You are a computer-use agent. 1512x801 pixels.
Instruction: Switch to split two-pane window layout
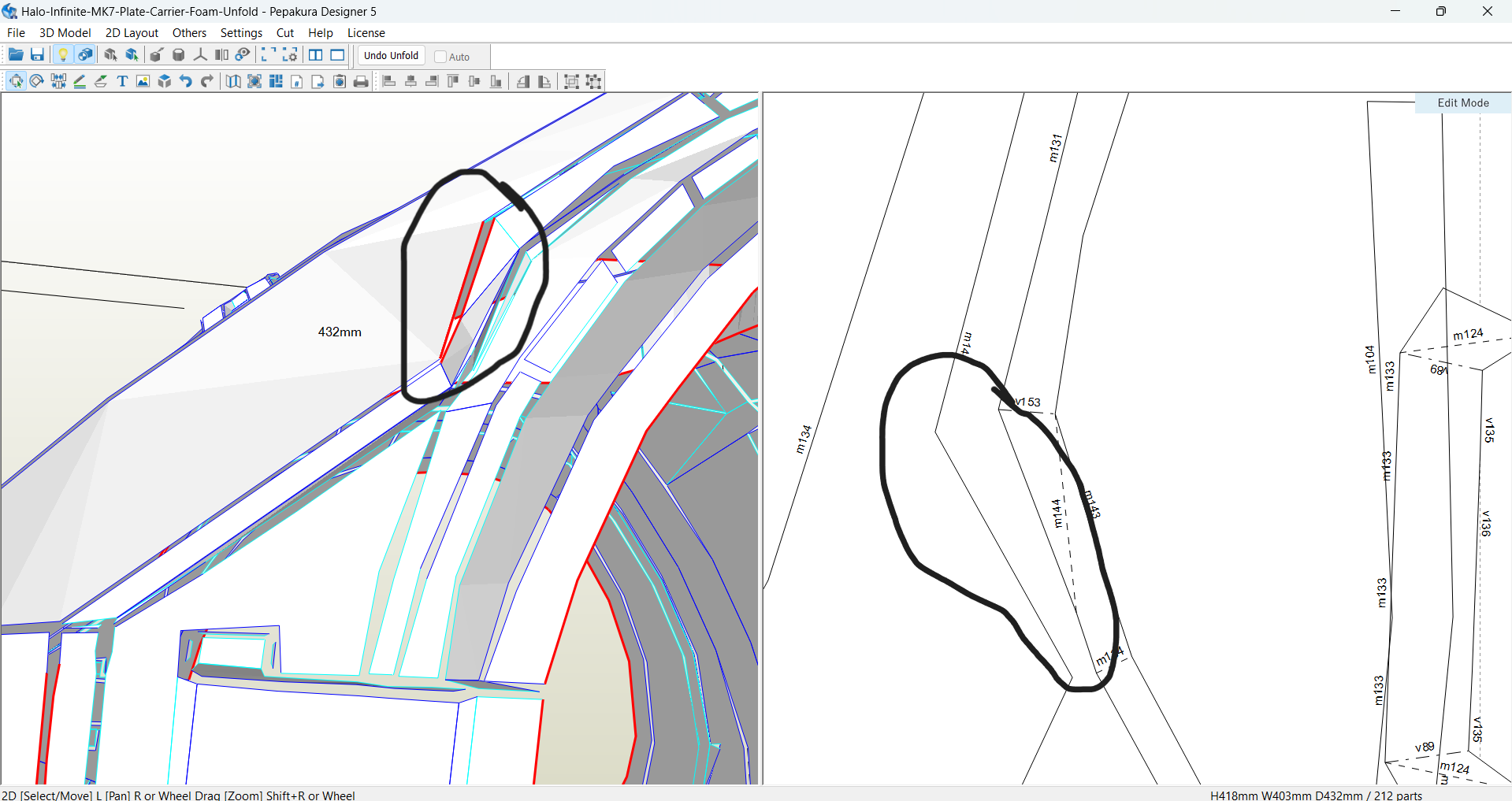click(x=316, y=55)
